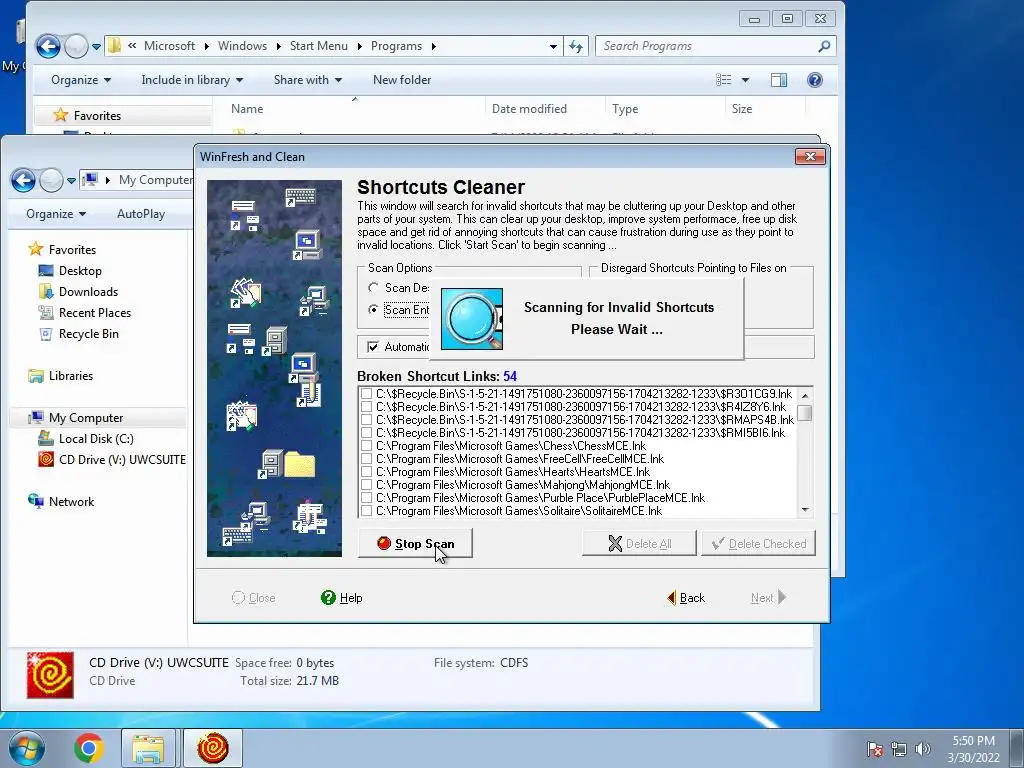Stop the shortcut scan
Viewport: 1024px width, 768px height.
(x=415, y=543)
